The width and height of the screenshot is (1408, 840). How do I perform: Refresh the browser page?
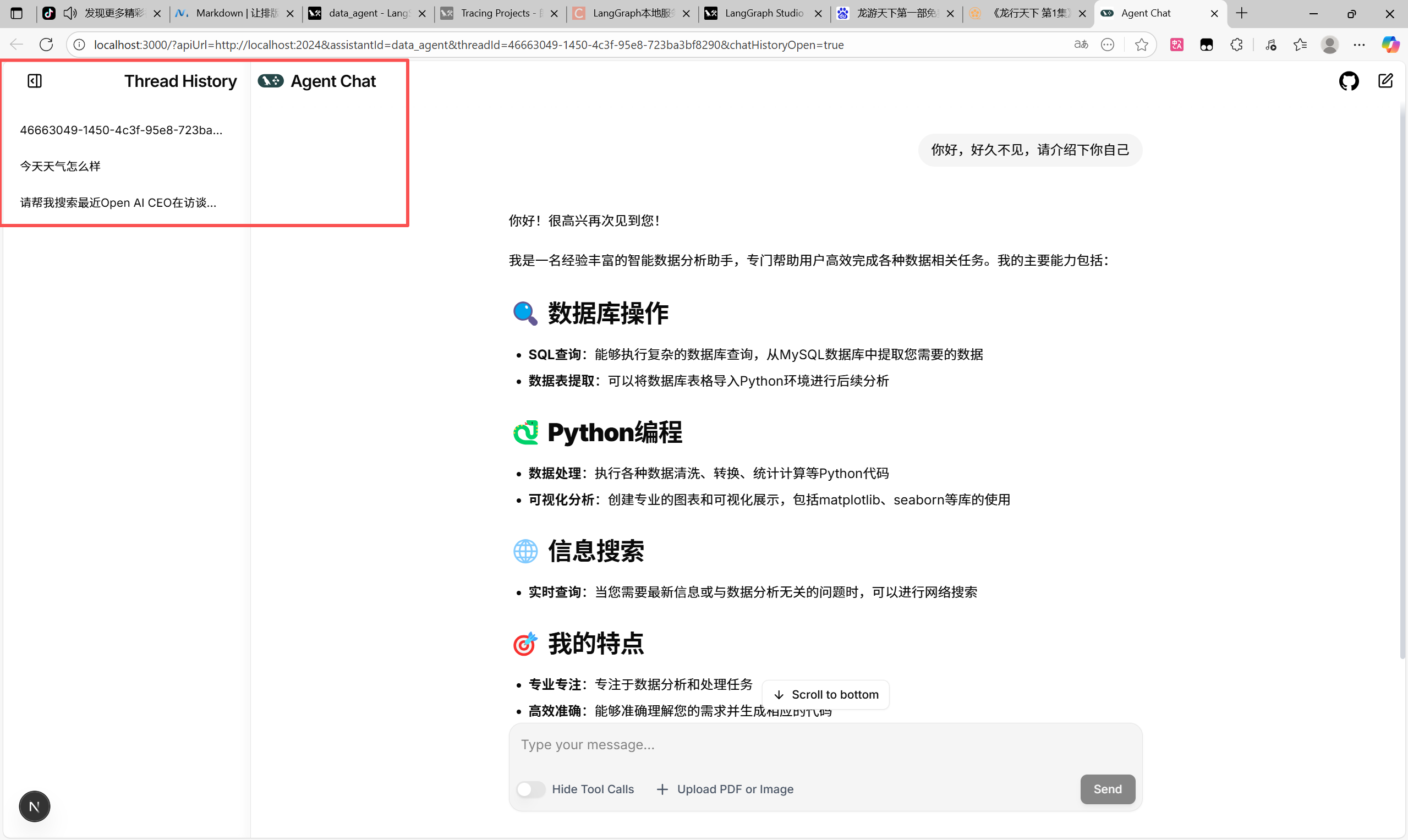tap(46, 45)
